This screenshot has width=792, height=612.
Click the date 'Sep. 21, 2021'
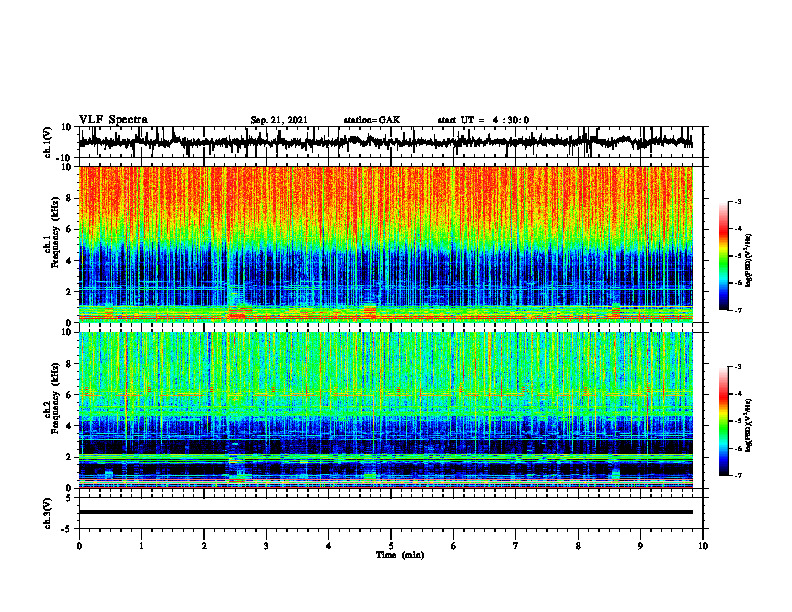[x=279, y=120]
